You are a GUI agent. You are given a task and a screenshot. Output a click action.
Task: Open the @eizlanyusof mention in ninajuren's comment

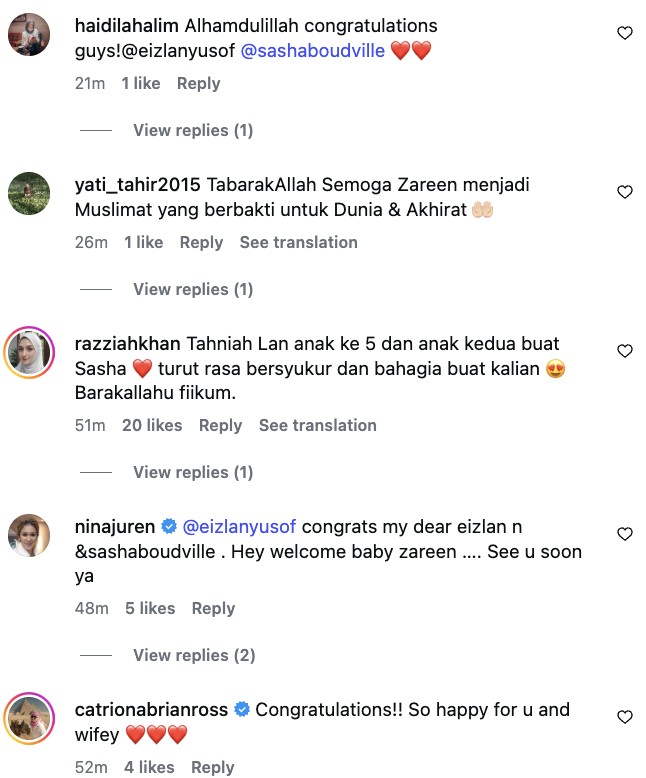point(240,526)
